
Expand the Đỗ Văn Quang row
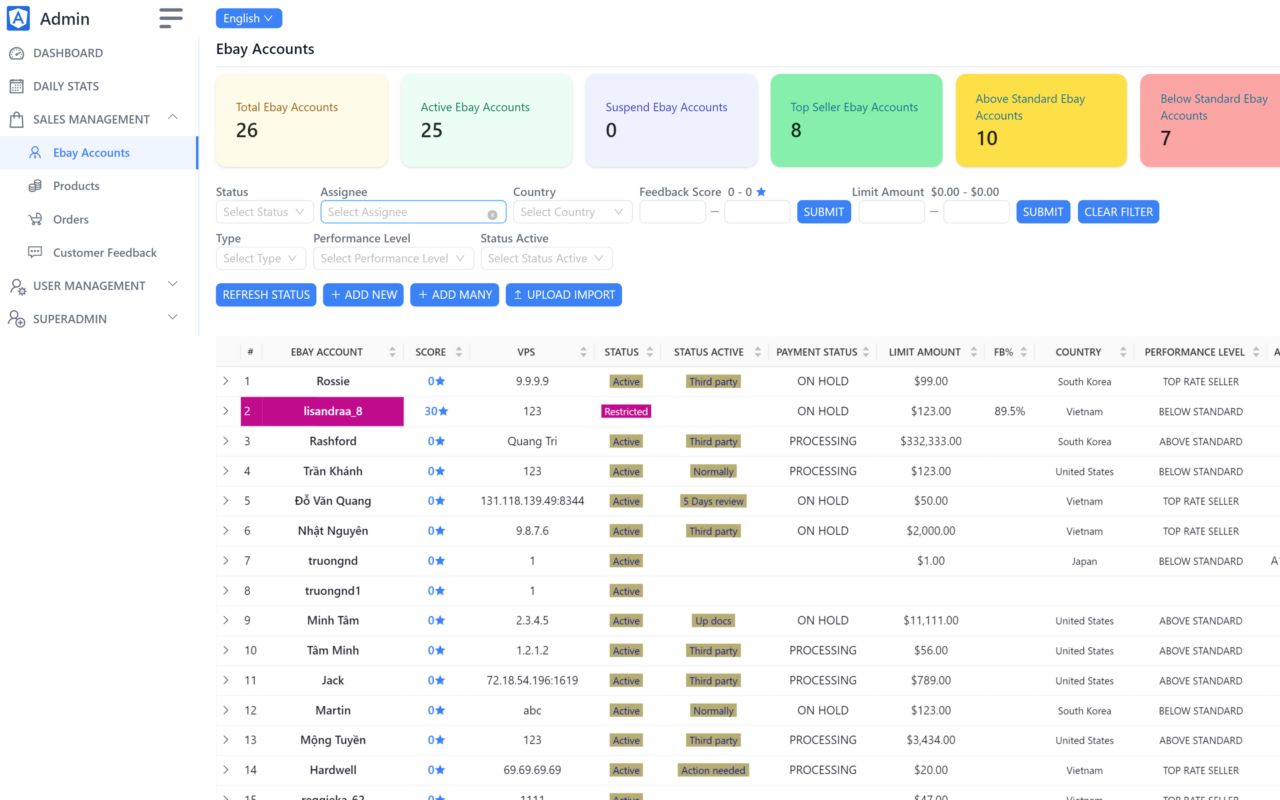(226, 501)
